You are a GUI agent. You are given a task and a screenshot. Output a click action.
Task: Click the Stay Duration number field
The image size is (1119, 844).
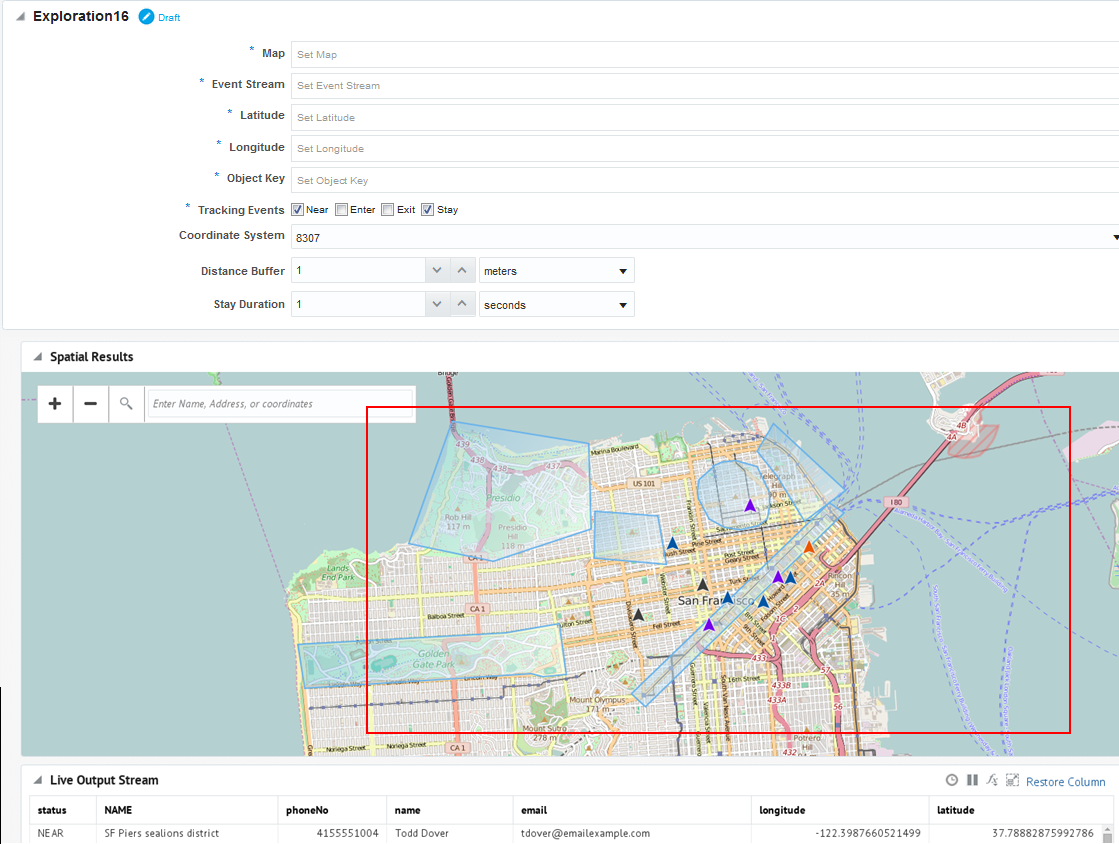(358, 304)
